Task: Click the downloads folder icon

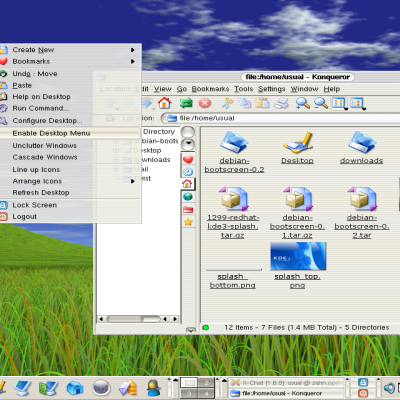Action: point(361,143)
